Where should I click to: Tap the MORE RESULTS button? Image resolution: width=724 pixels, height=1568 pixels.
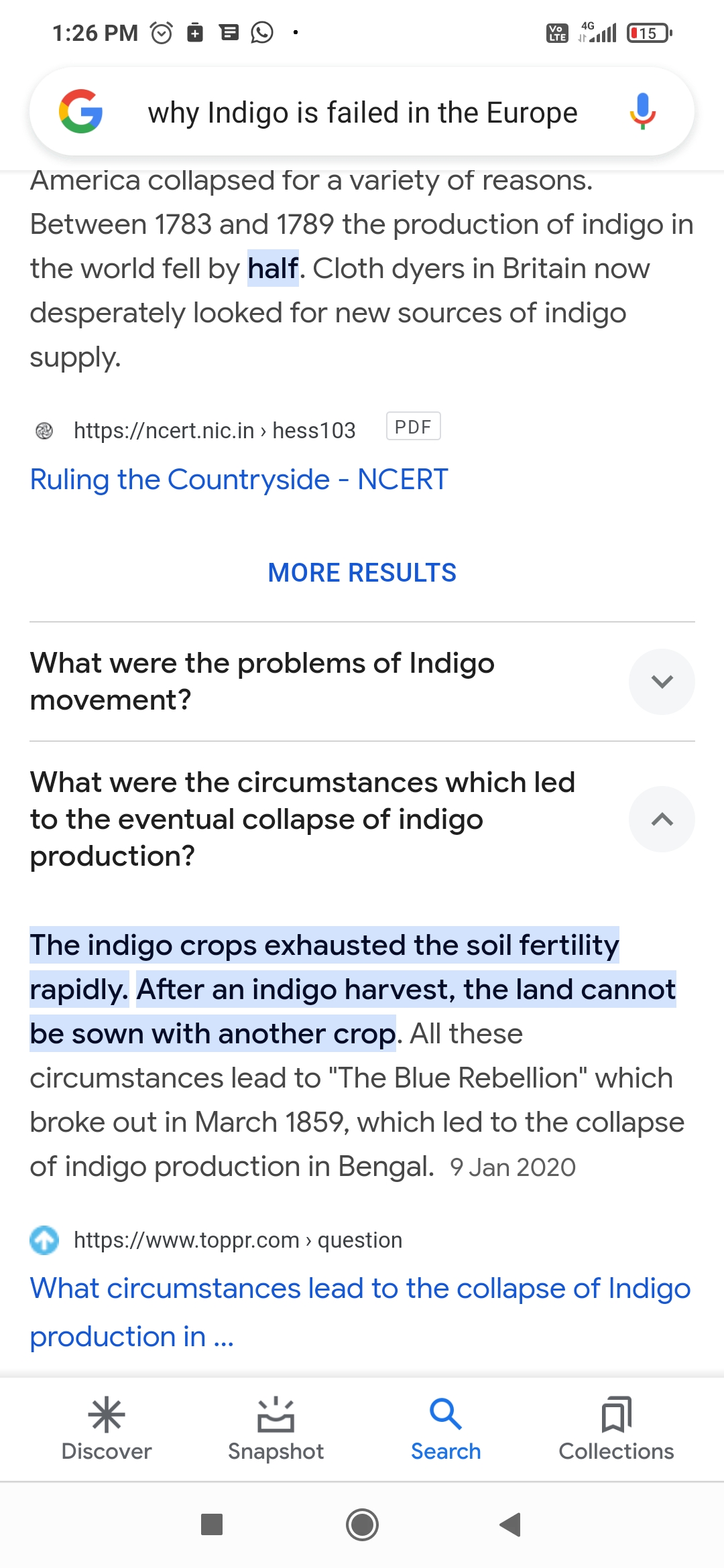(362, 572)
